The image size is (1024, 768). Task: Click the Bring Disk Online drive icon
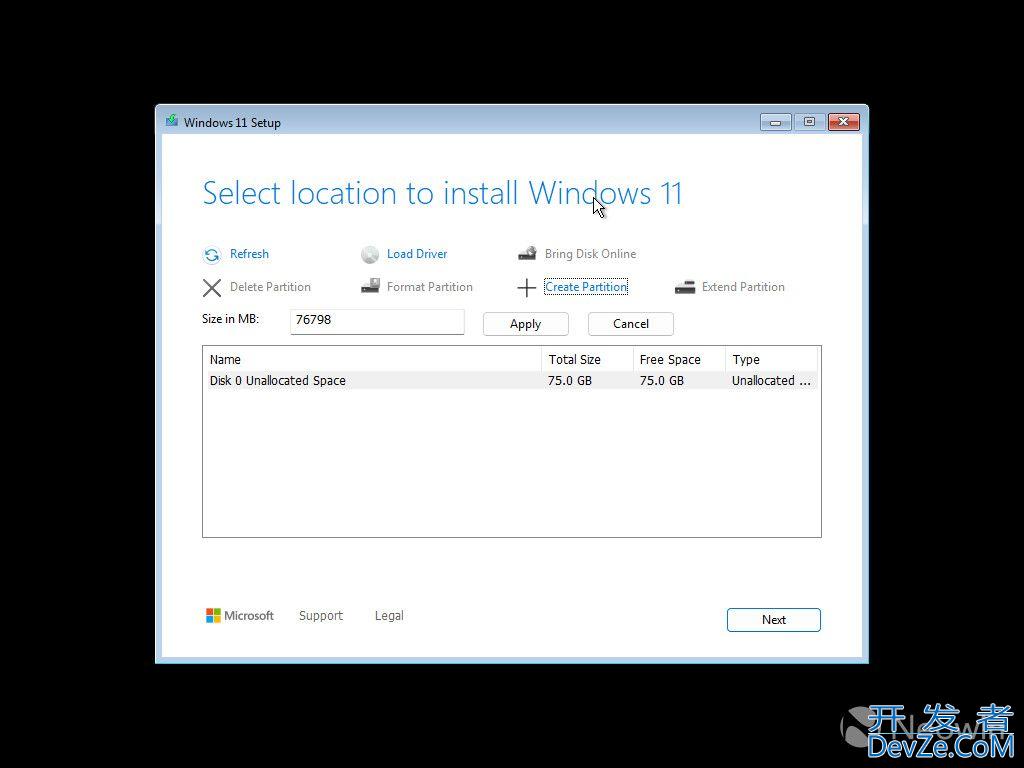[x=527, y=253]
